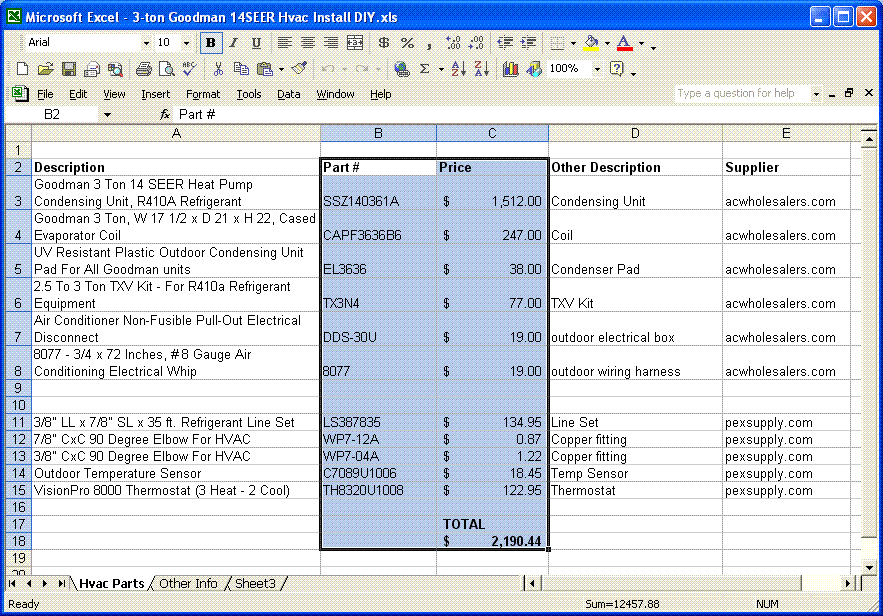This screenshot has width=883, height=616.
Task: Click AutoSum sigma icon
Action: click(x=425, y=69)
